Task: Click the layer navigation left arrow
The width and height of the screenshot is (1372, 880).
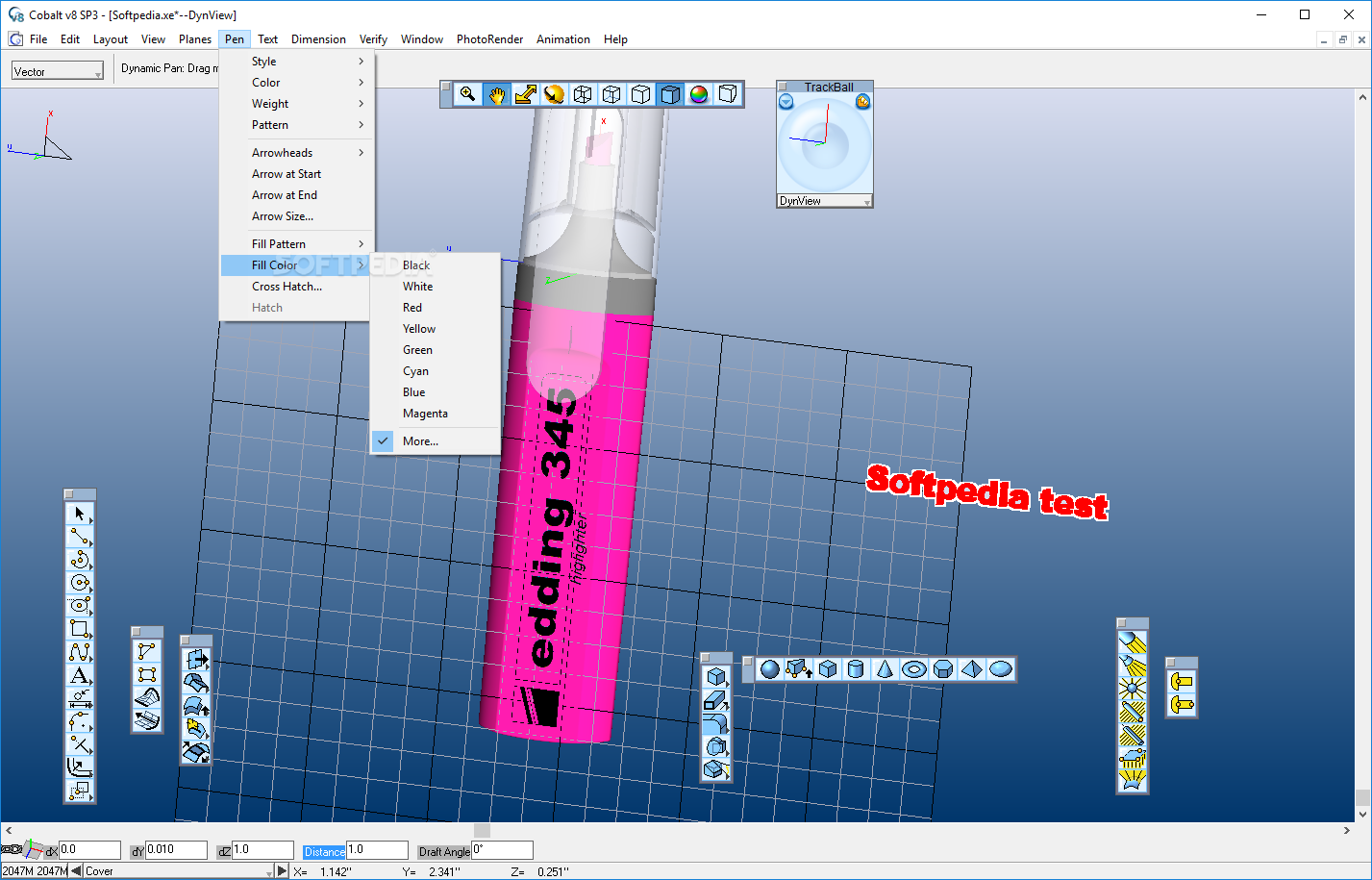Action: click(76, 871)
